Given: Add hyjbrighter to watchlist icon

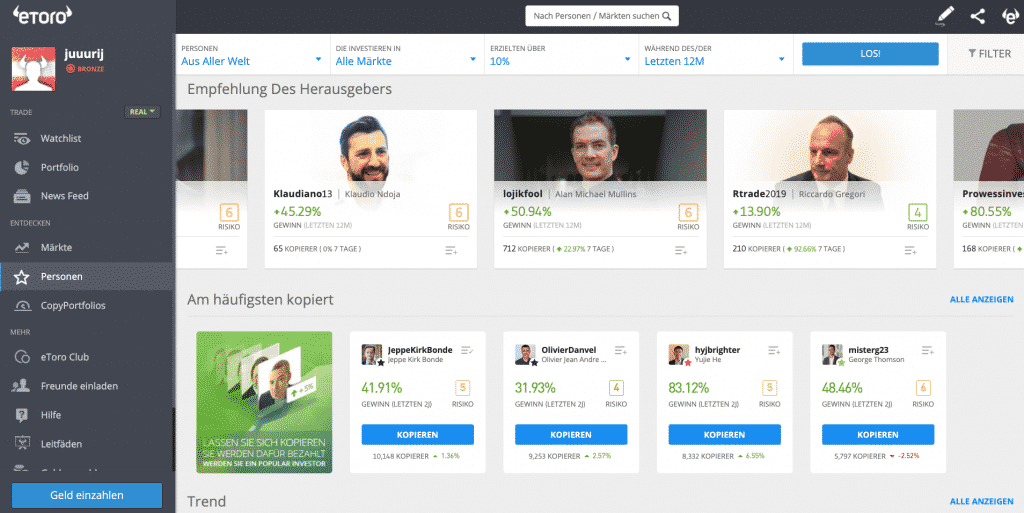Looking at the screenshot, I should coord(774,350).
